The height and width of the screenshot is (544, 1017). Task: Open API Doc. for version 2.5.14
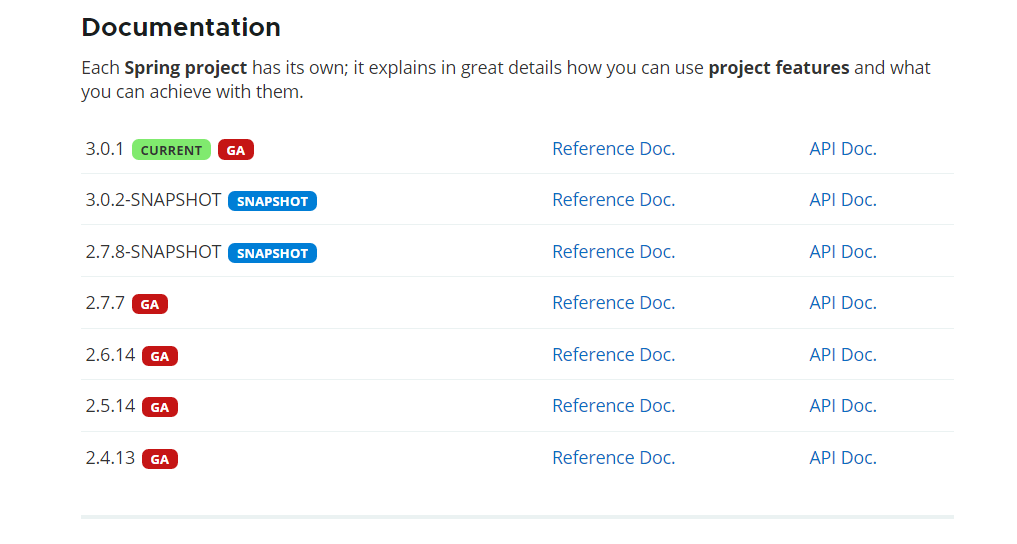(x=843, y=406)
